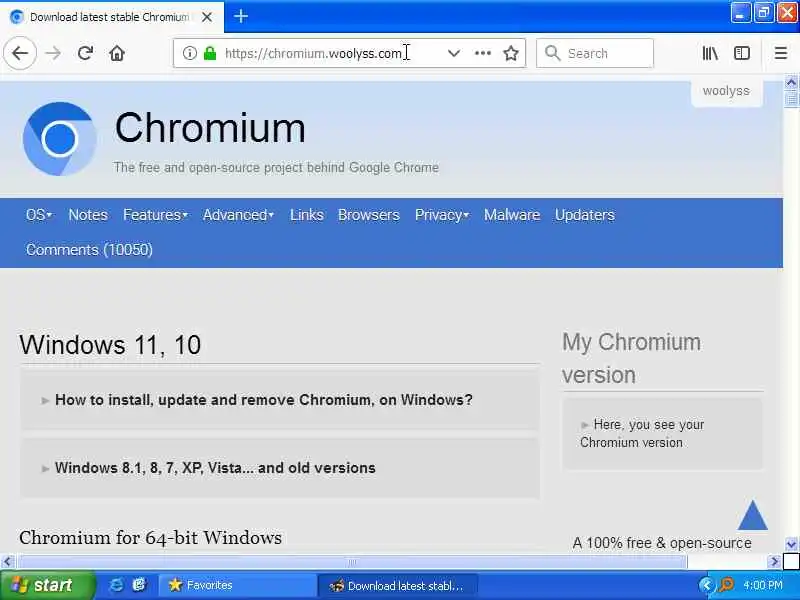Click the free and open-source project tagline
Screen dimensions: 800x600
[x=276, y=167]
